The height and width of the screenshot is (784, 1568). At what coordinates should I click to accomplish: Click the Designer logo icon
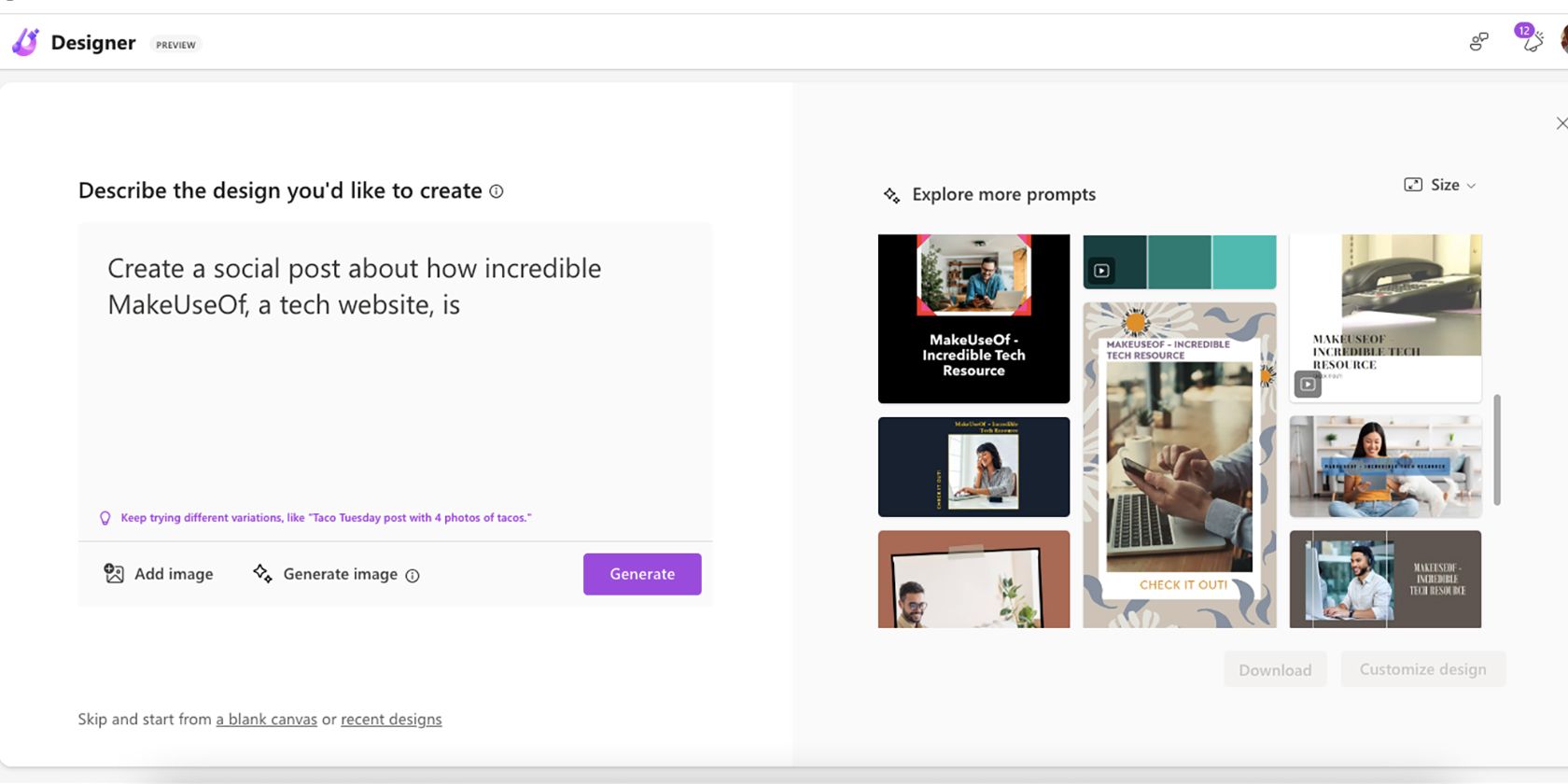coord(25,42)
